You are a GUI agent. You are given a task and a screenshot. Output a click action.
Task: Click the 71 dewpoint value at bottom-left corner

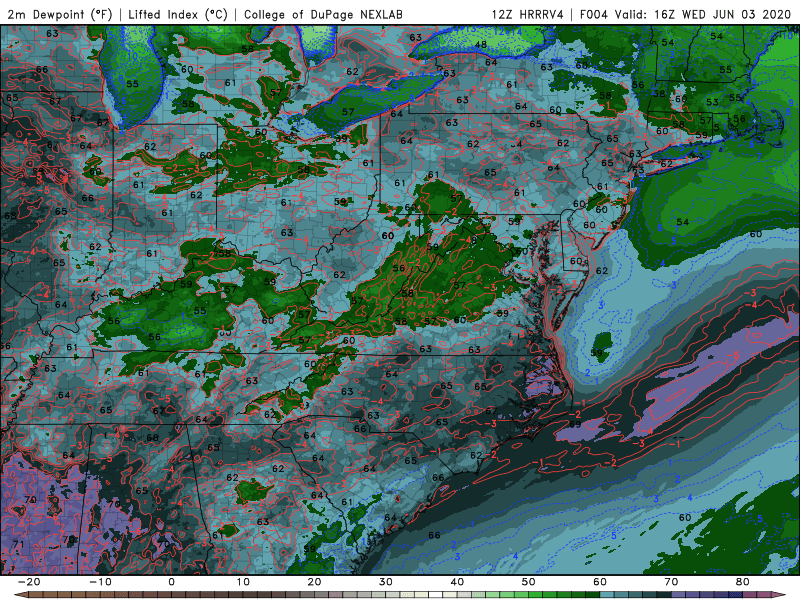(x=18, y=545)
